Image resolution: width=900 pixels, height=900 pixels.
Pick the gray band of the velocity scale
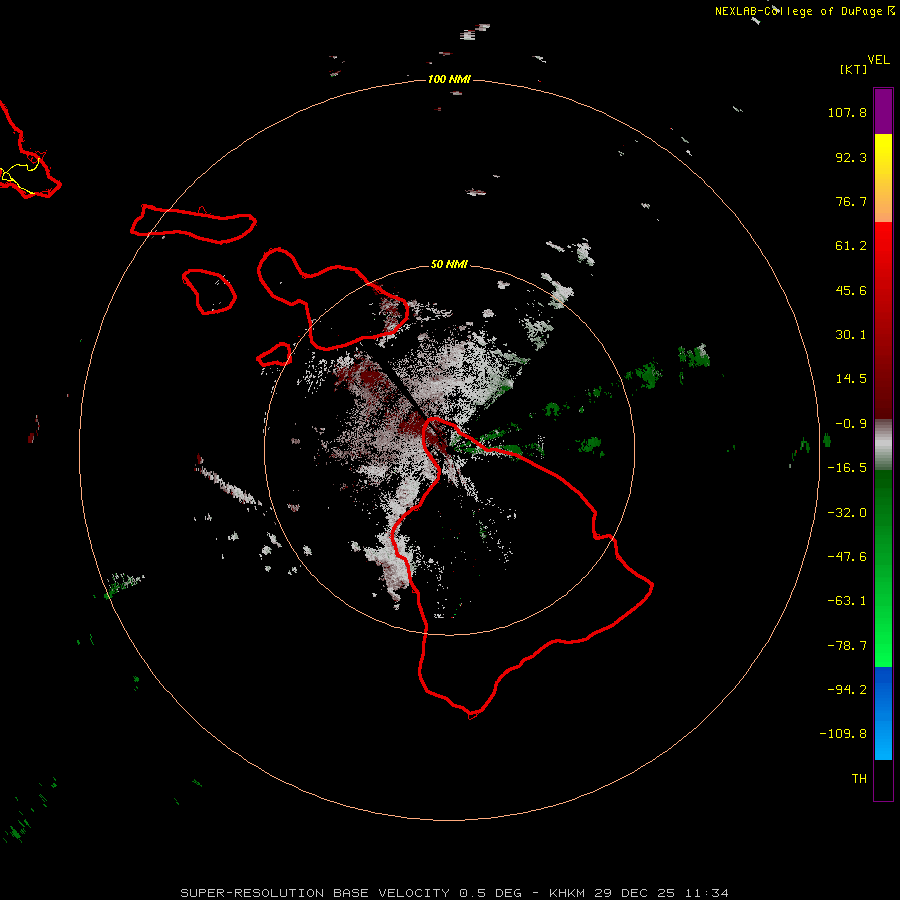coord(883,445)
